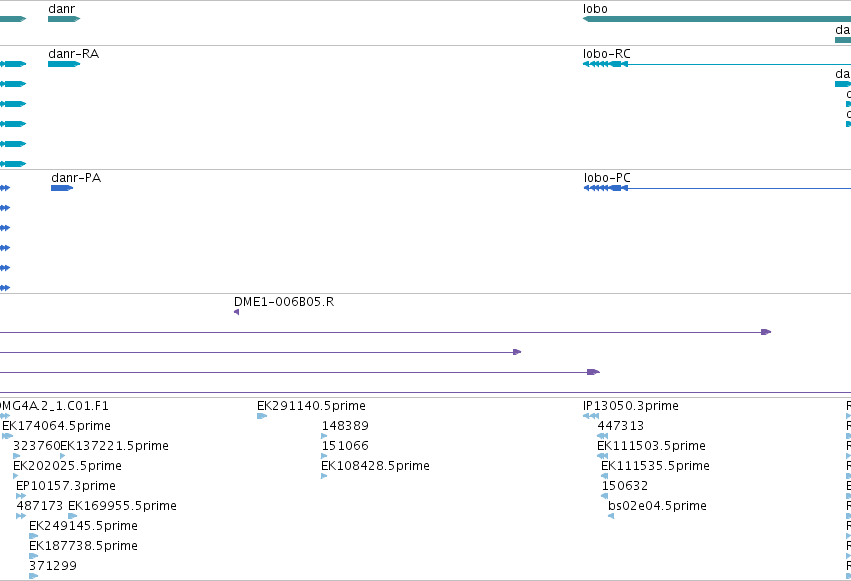Select the DME1-006B05.R feature label
This screenshot has height=581, width=851.
(284, 302)
